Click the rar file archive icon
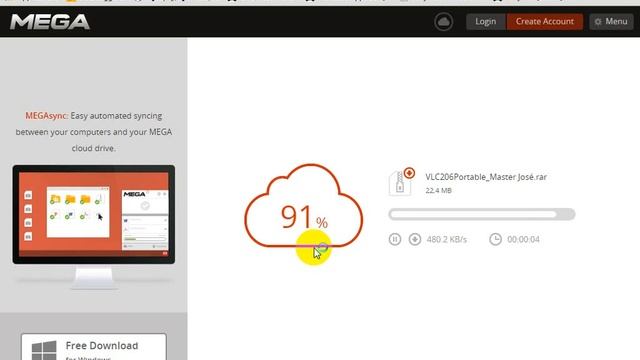The height and width of the screenshot is (360, 640). click(402, 182)
